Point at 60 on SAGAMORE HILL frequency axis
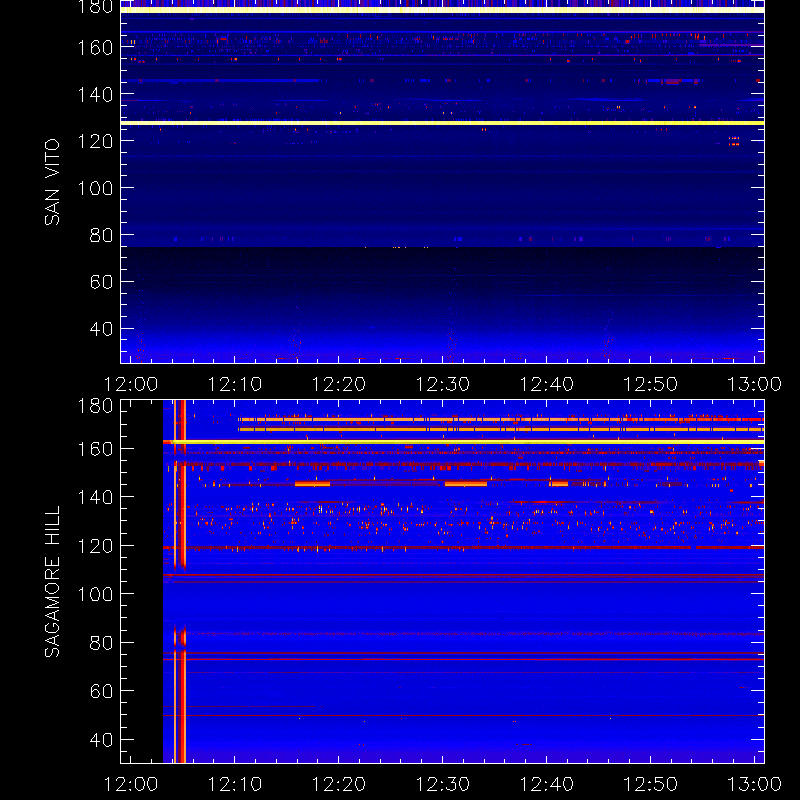 coord(102,691)
